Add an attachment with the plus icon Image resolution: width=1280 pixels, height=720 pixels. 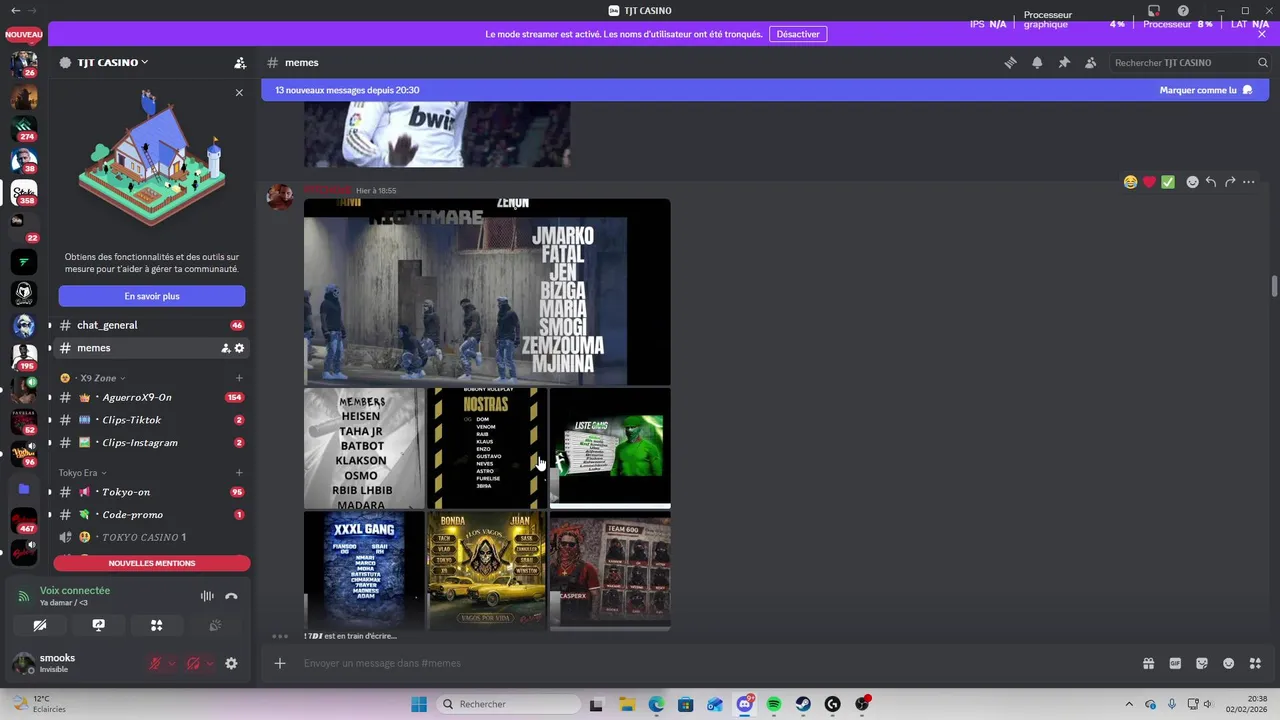[280, 663]
